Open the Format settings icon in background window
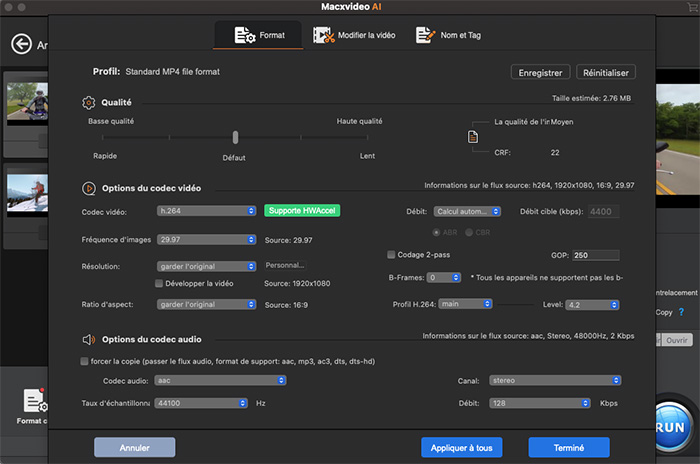 tap(35, 401)
